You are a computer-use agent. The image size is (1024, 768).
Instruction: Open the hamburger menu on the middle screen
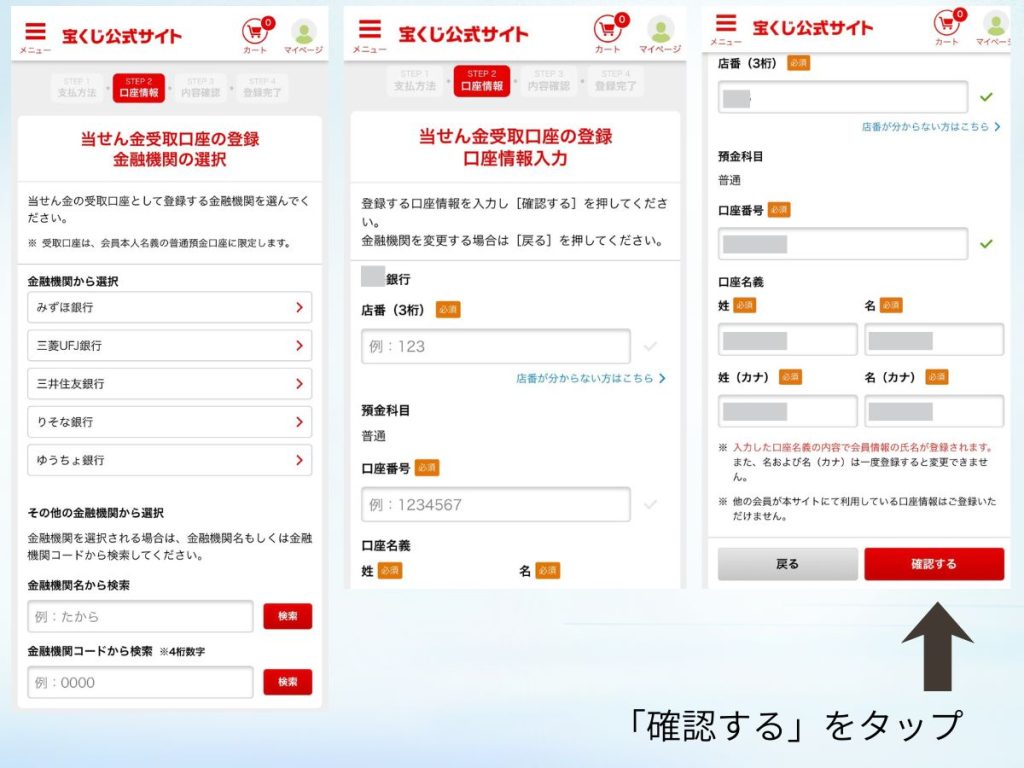pos(369,30)
